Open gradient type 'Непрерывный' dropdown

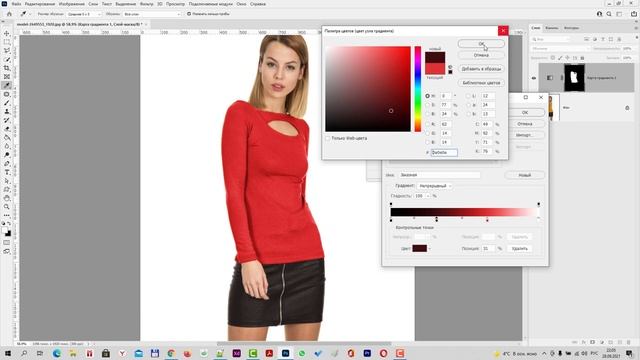click(x=434, y=186)
